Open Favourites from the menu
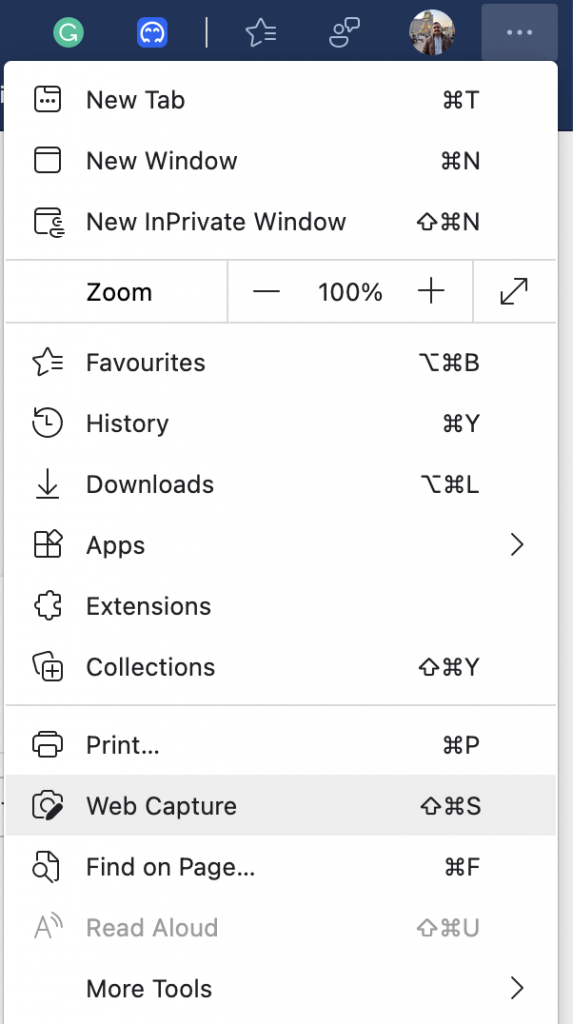The width and height of the screenshot is (573, 1024). tap(281, 362)
